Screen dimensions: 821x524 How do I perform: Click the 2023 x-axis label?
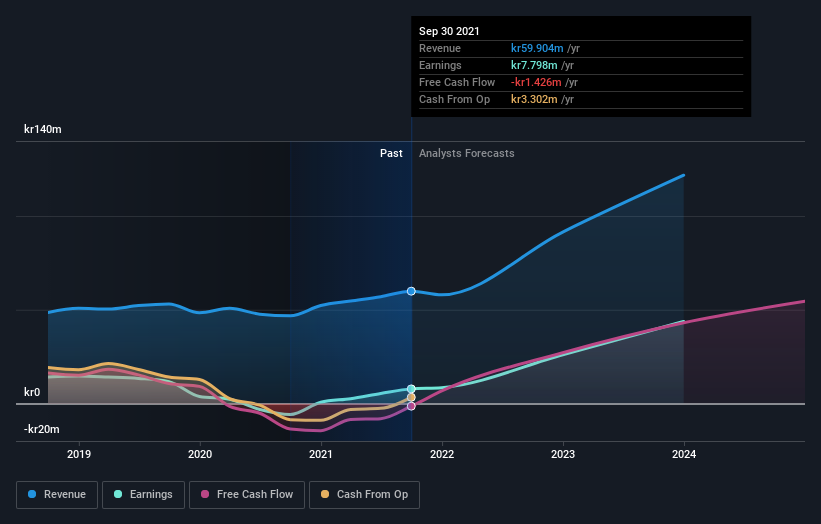point(563,454)
